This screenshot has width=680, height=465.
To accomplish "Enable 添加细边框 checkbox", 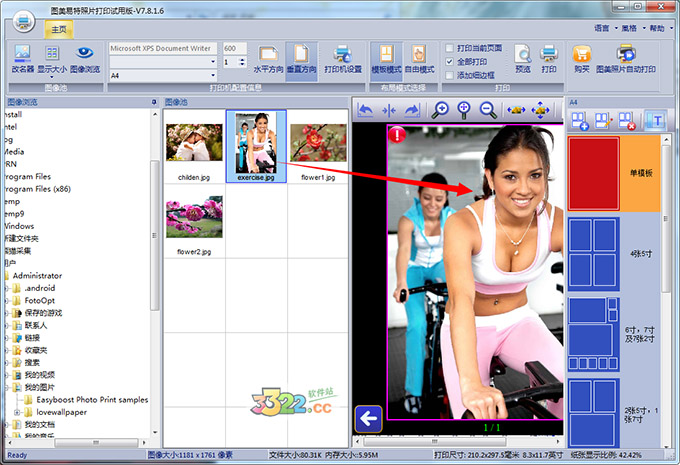I will pos(450,75).
